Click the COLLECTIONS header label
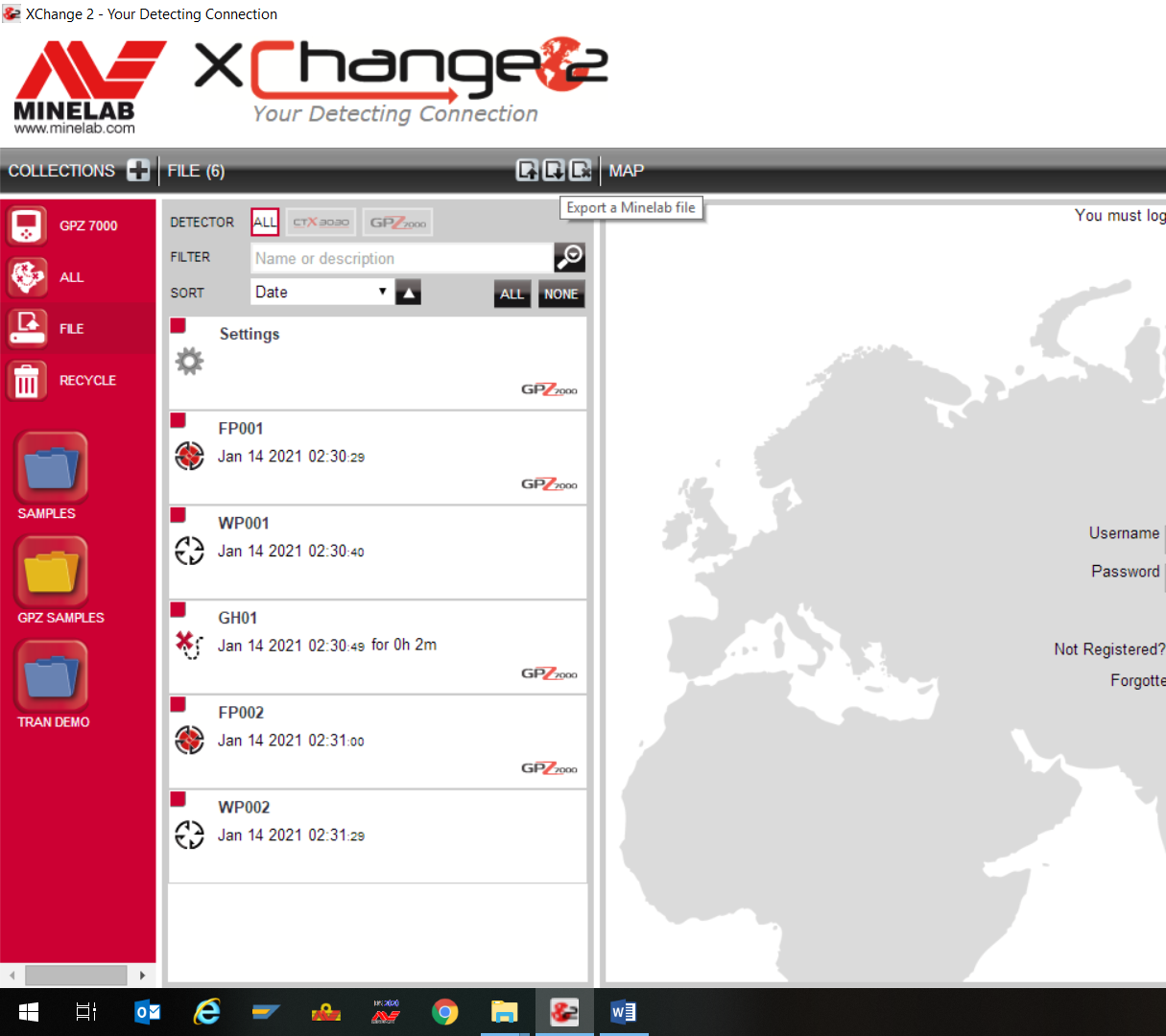1166x1036 pixels. (61, 171)
